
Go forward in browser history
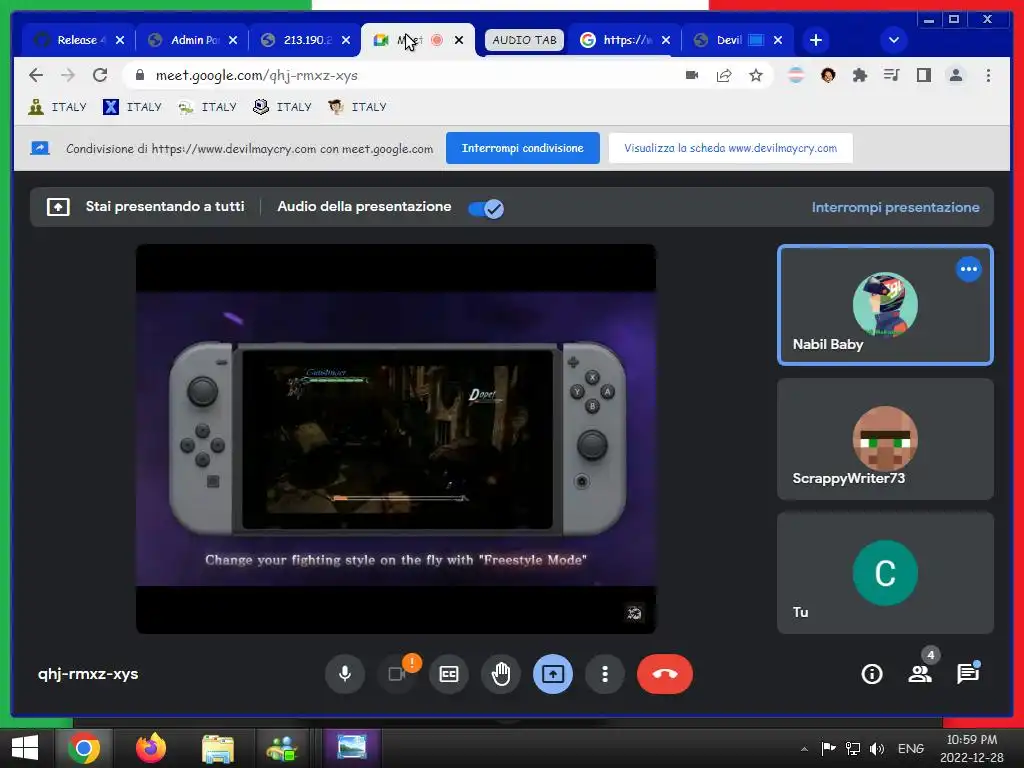click(x=68, y=76)
